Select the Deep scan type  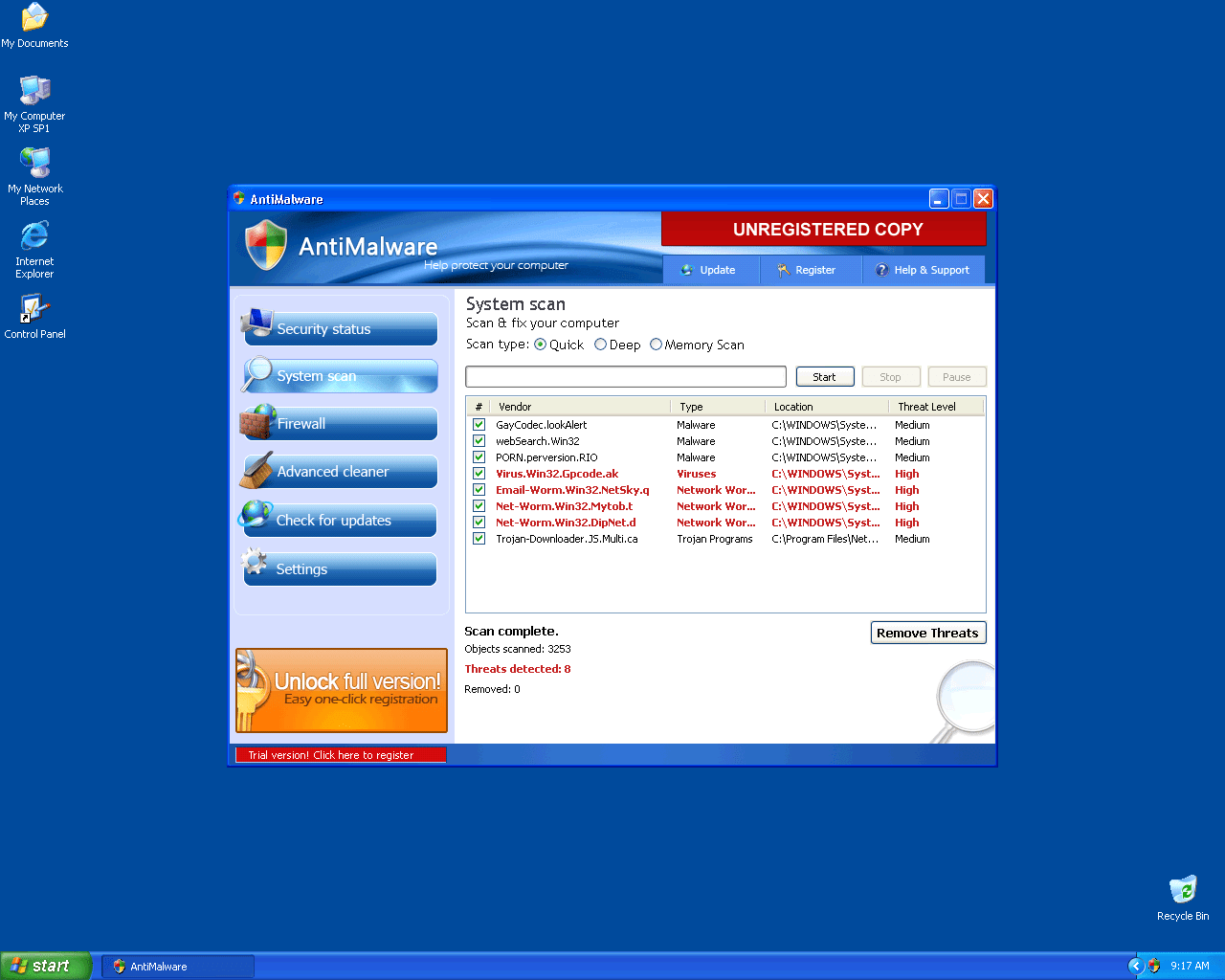(601, 344)
